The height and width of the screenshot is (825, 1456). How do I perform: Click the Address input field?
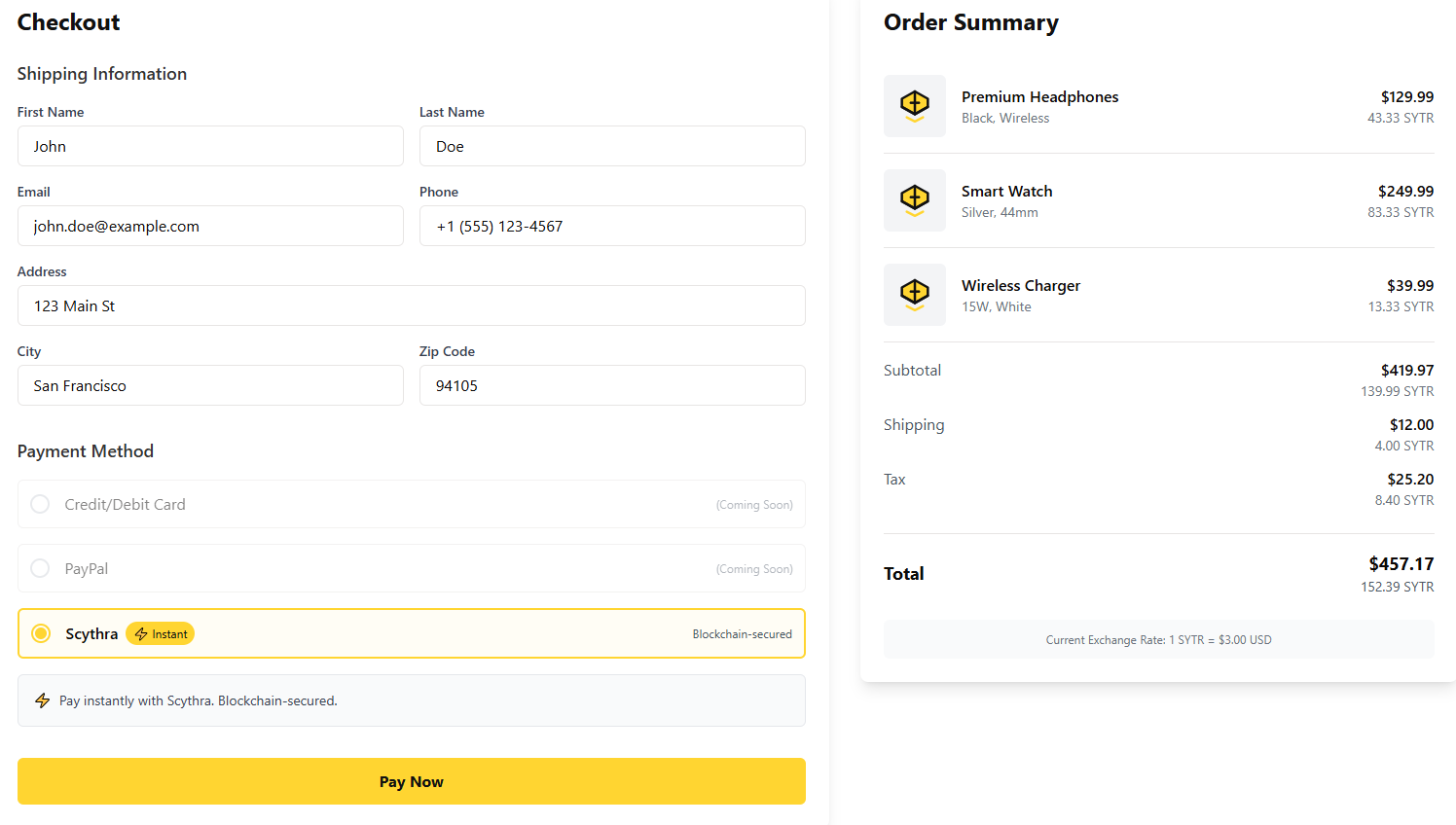[x=411, y=305]
